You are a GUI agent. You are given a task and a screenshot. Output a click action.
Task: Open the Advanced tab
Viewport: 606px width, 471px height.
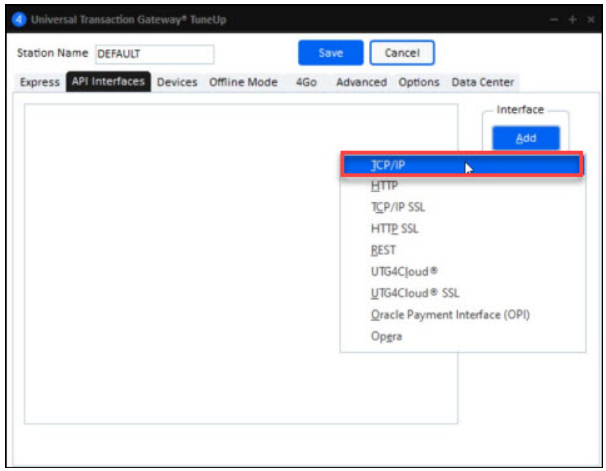tap(361, 82)
